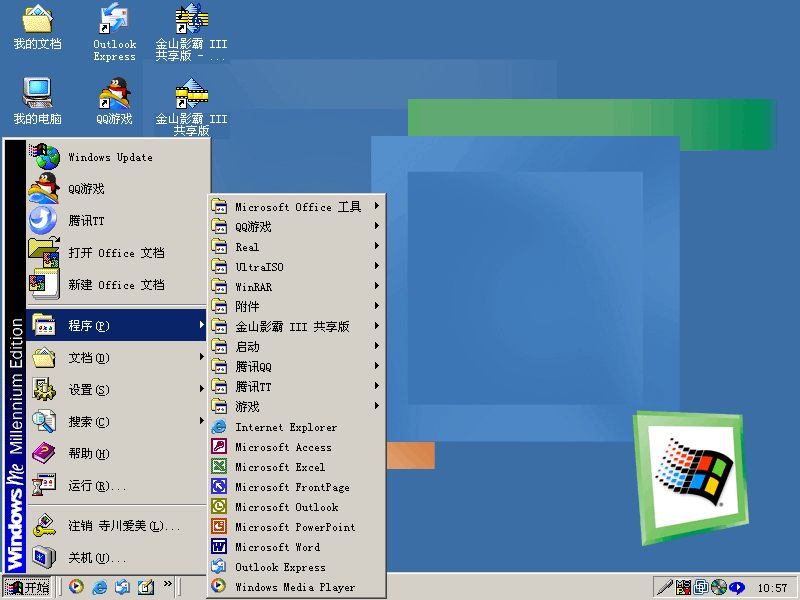Image resolution: width=800 pixels, height=600 pixels.
Task: Expand the UltraISO program folder
Action: [296, 266]
